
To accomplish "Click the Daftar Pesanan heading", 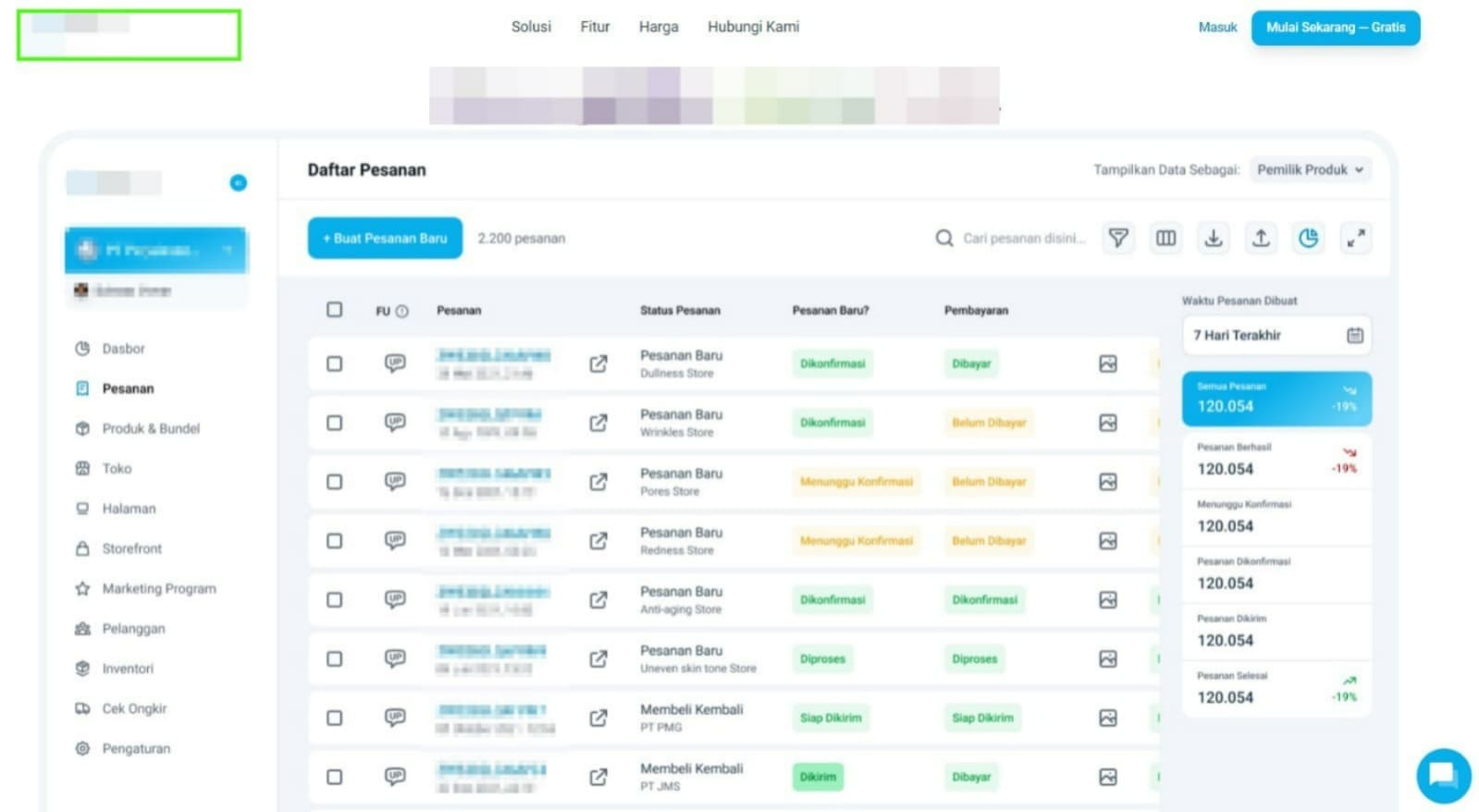I will (367, 170).
